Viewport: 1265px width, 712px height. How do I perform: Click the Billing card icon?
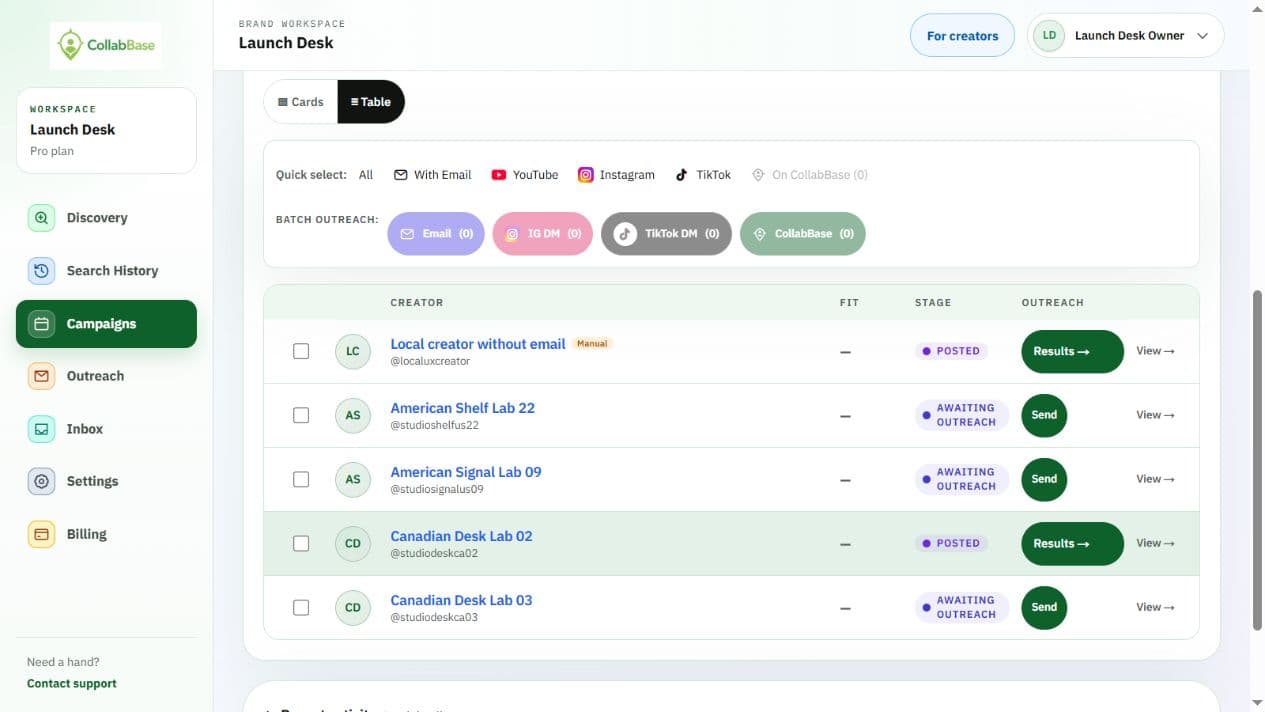[41, 534]
